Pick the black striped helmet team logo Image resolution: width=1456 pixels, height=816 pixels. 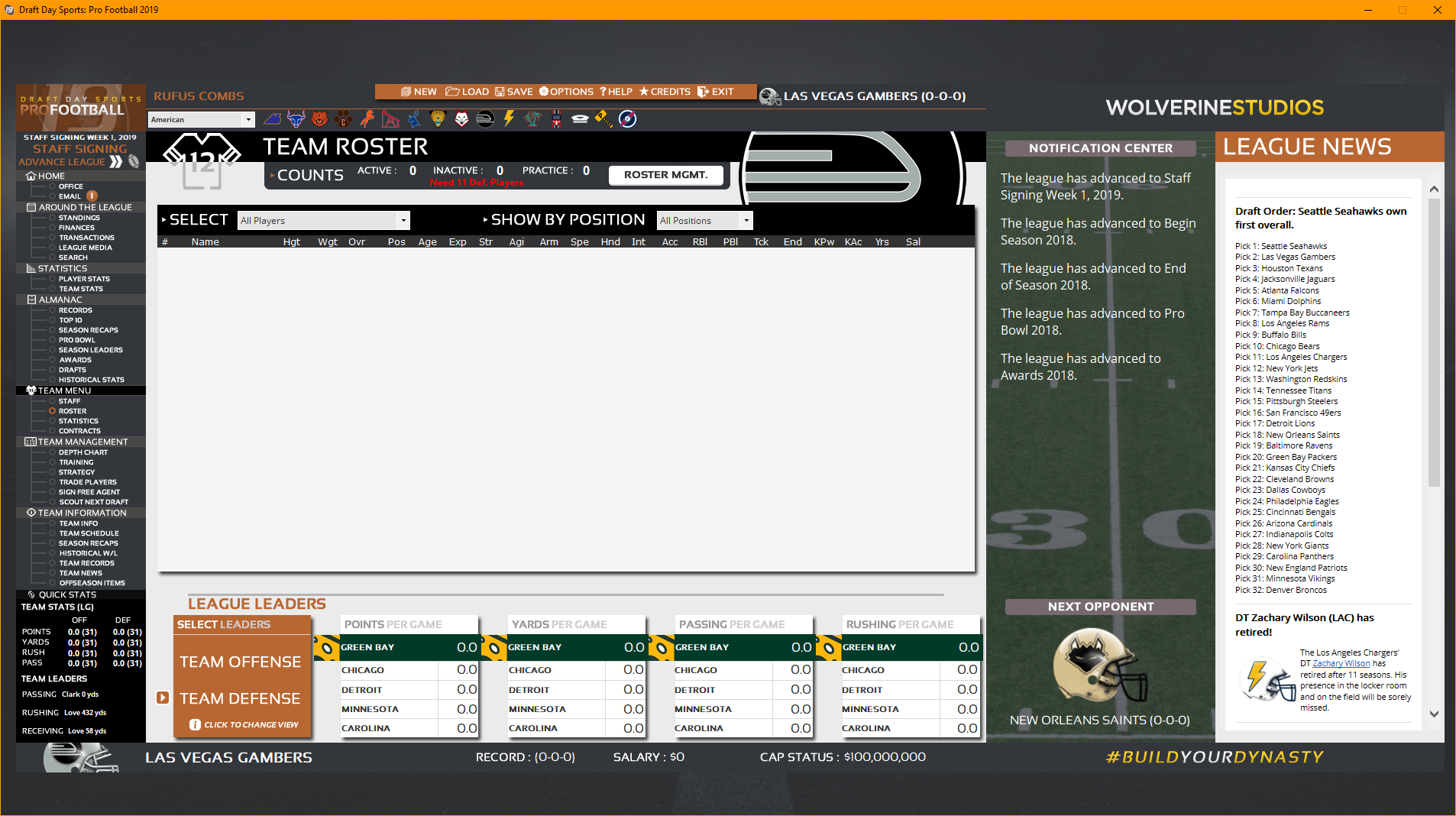485,119
